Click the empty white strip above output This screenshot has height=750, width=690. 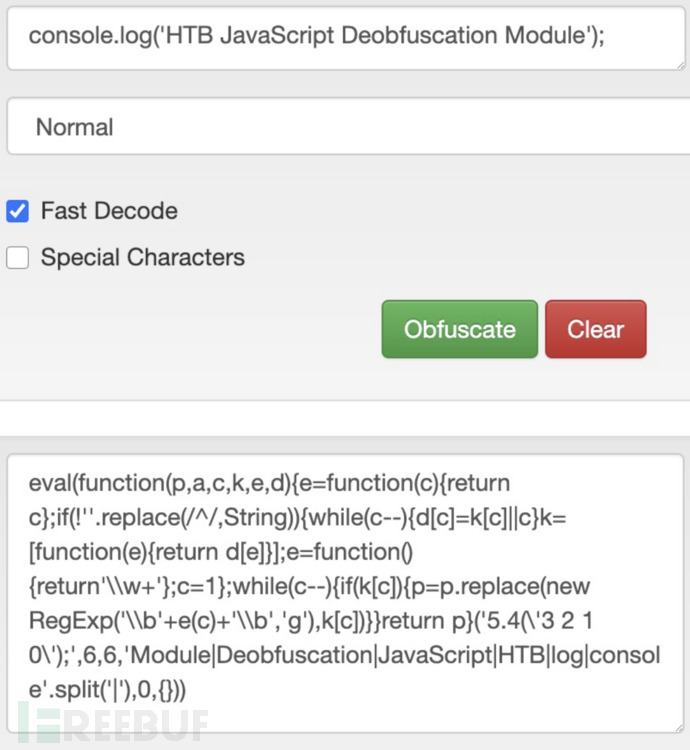[345, 418]
